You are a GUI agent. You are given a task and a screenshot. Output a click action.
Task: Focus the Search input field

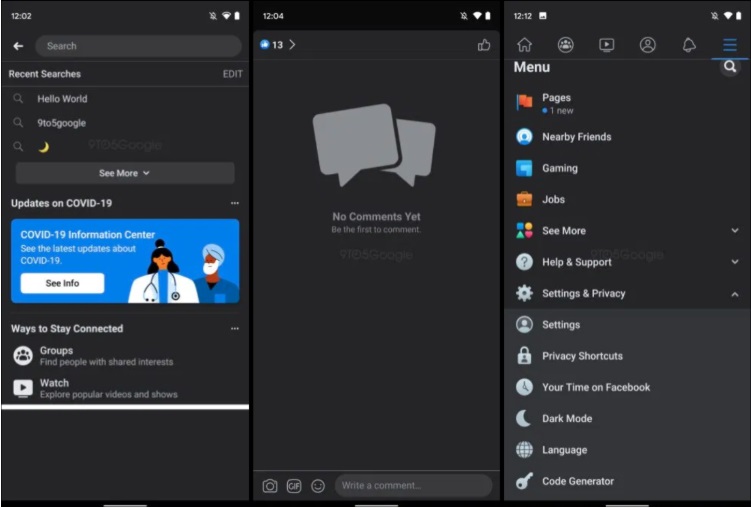pyautogui.click(x=138, y=46)
